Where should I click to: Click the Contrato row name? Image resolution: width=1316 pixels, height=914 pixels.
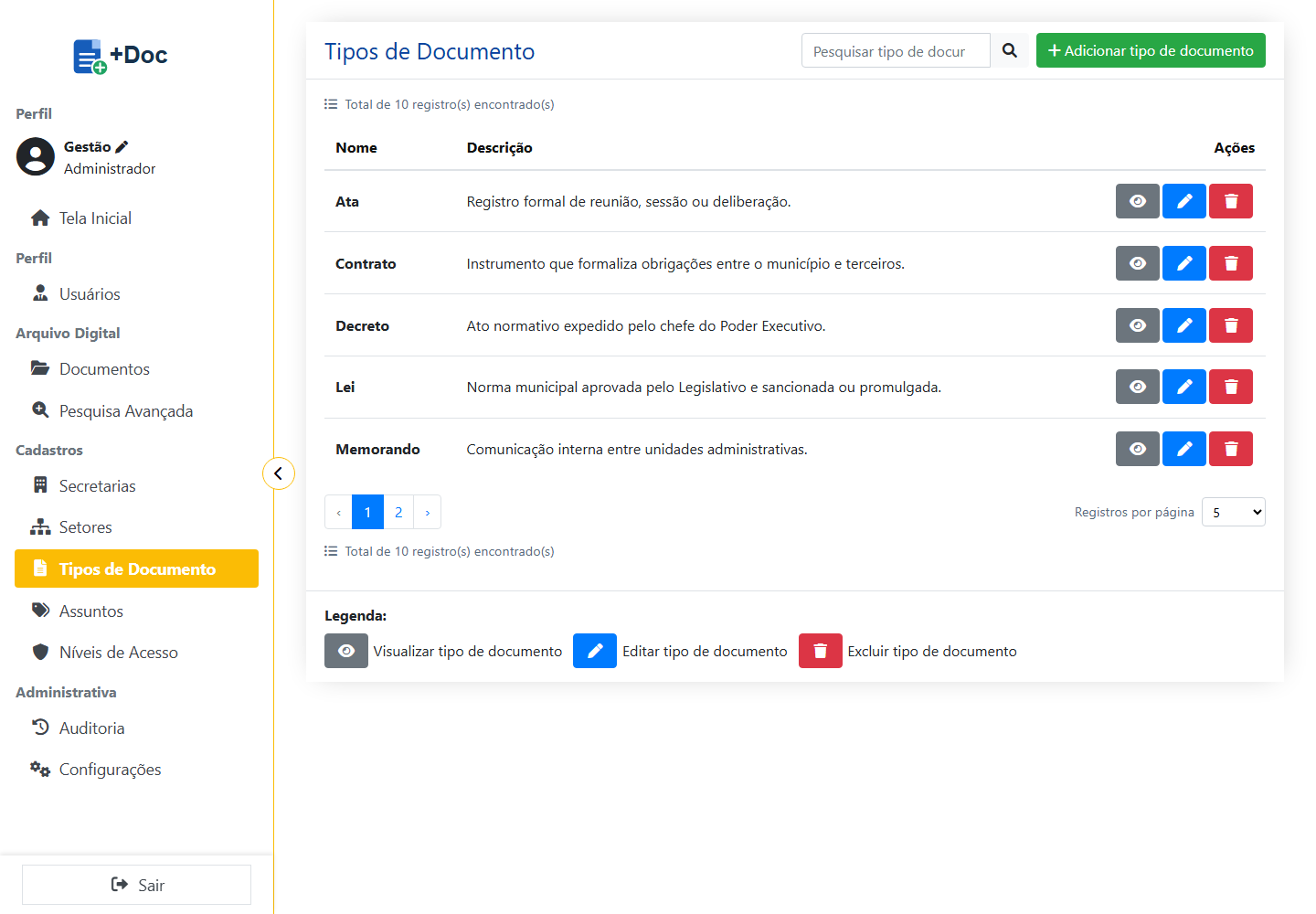coord(366,264)
